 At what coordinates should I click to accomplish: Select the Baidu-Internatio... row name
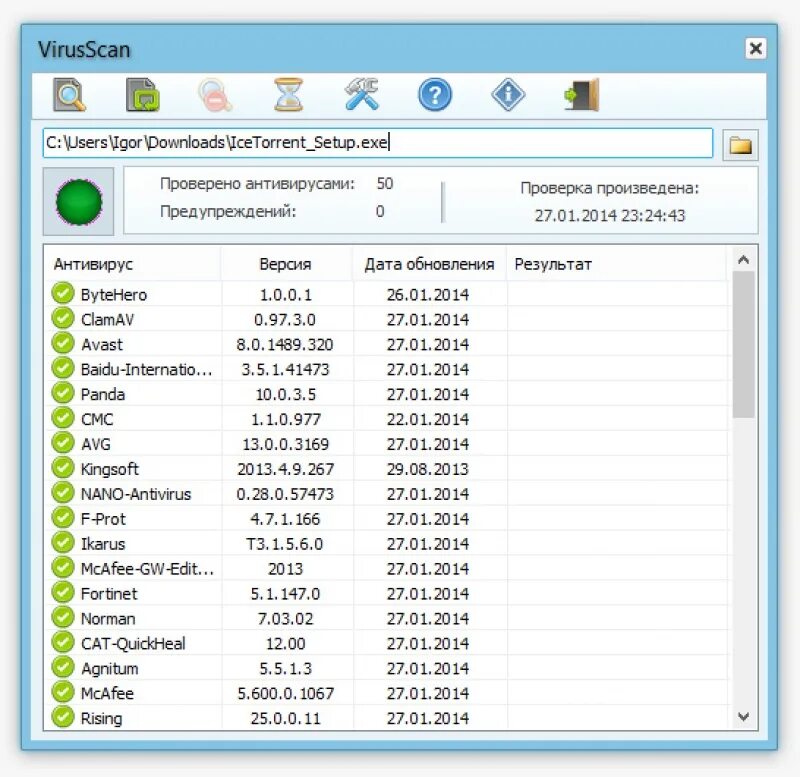pyautogui.click(x=146, y=369)
